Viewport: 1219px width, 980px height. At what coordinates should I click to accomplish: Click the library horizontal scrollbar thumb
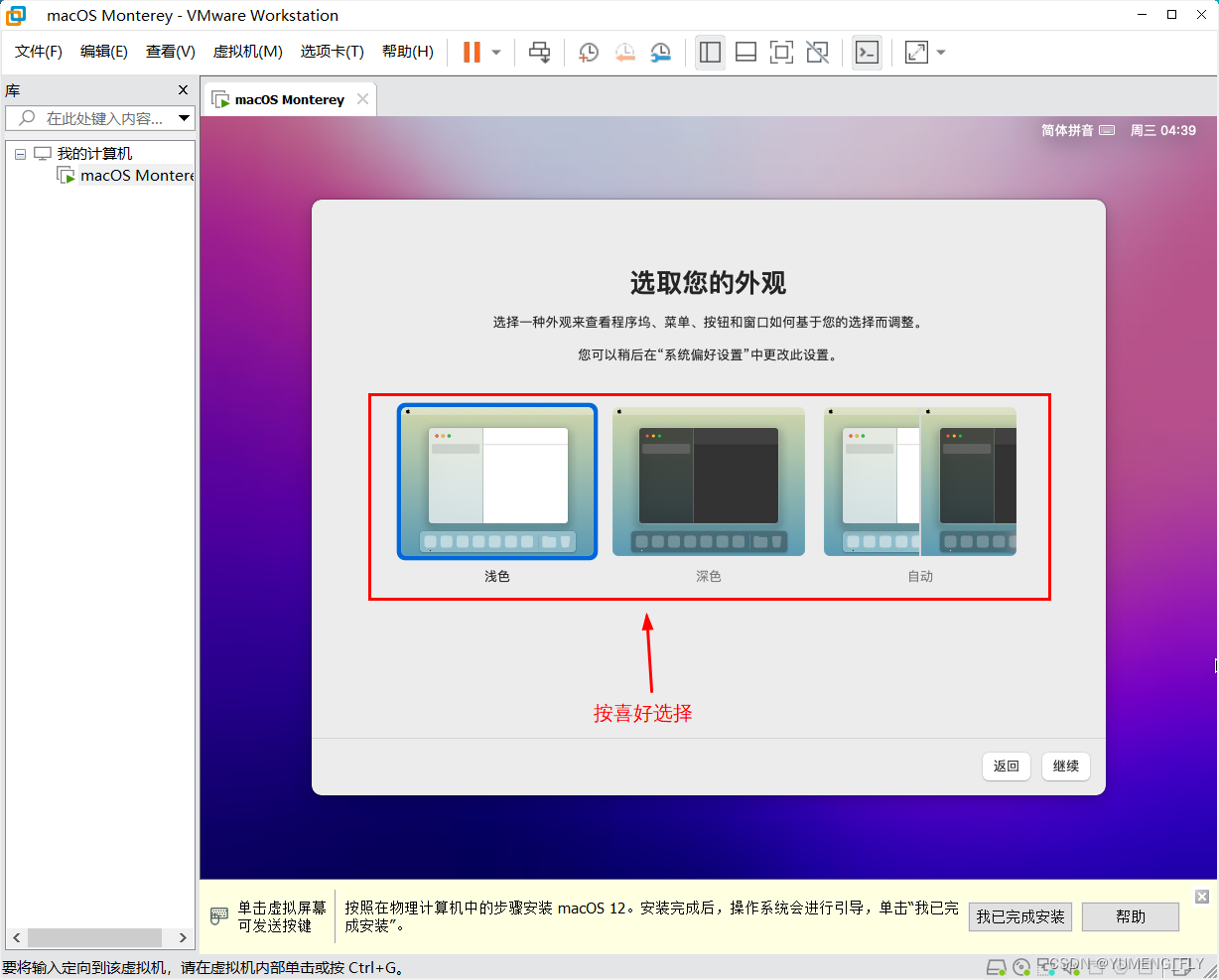point(94,937)
